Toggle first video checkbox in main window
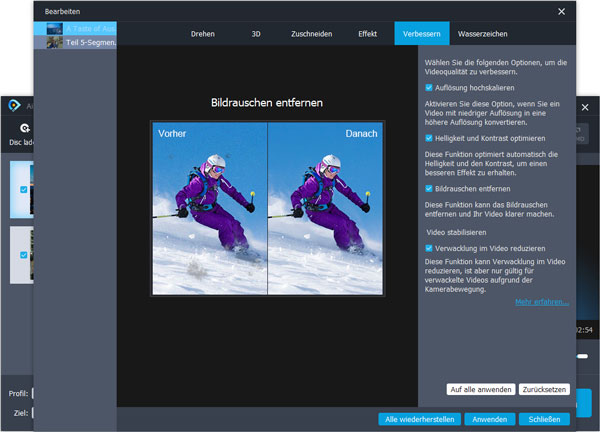The width and height of the screenshot is (600, 432). pos(24,189)
